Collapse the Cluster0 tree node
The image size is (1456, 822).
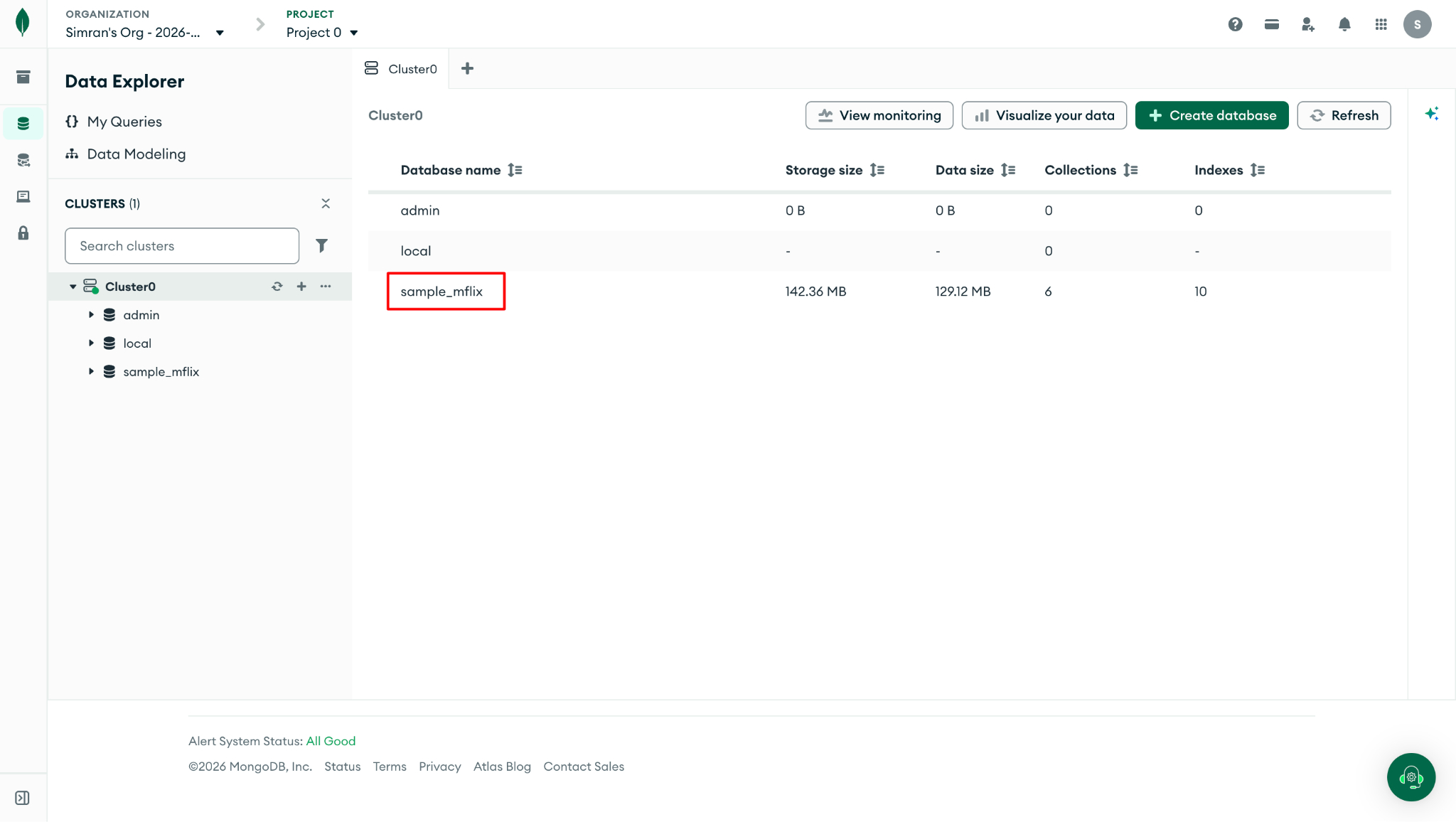pos(73,287)
